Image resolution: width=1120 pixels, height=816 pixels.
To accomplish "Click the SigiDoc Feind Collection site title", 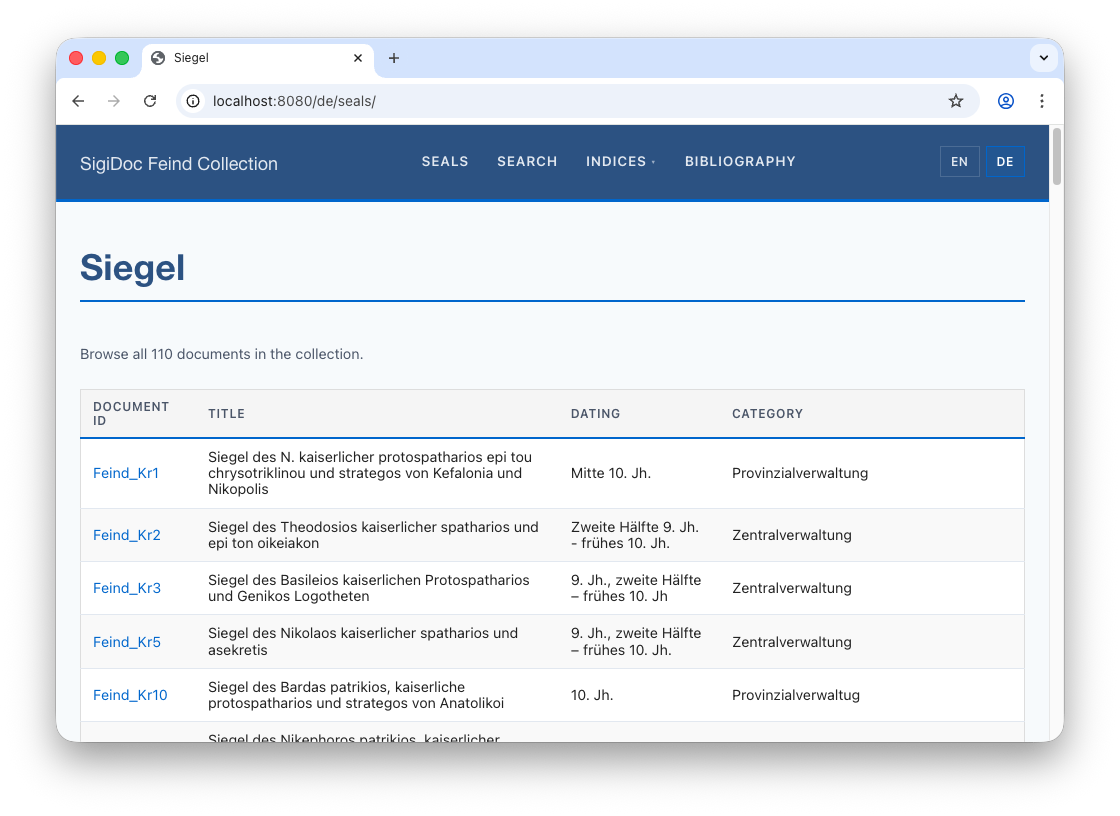I will (179, 164).
